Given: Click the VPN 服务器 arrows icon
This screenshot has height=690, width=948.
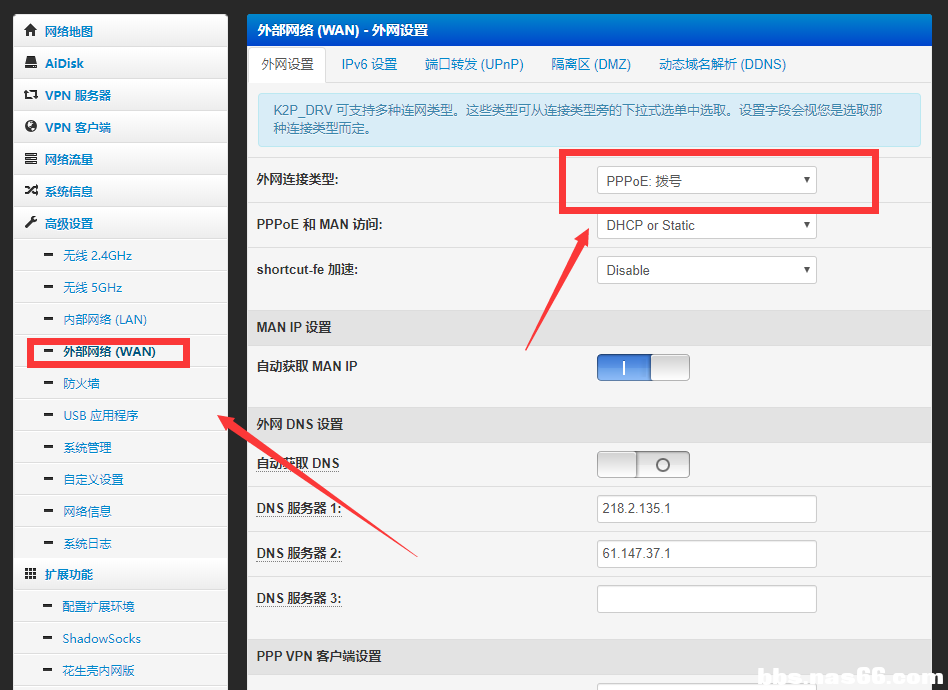Looking at the screenshot, I should [31, 95].
